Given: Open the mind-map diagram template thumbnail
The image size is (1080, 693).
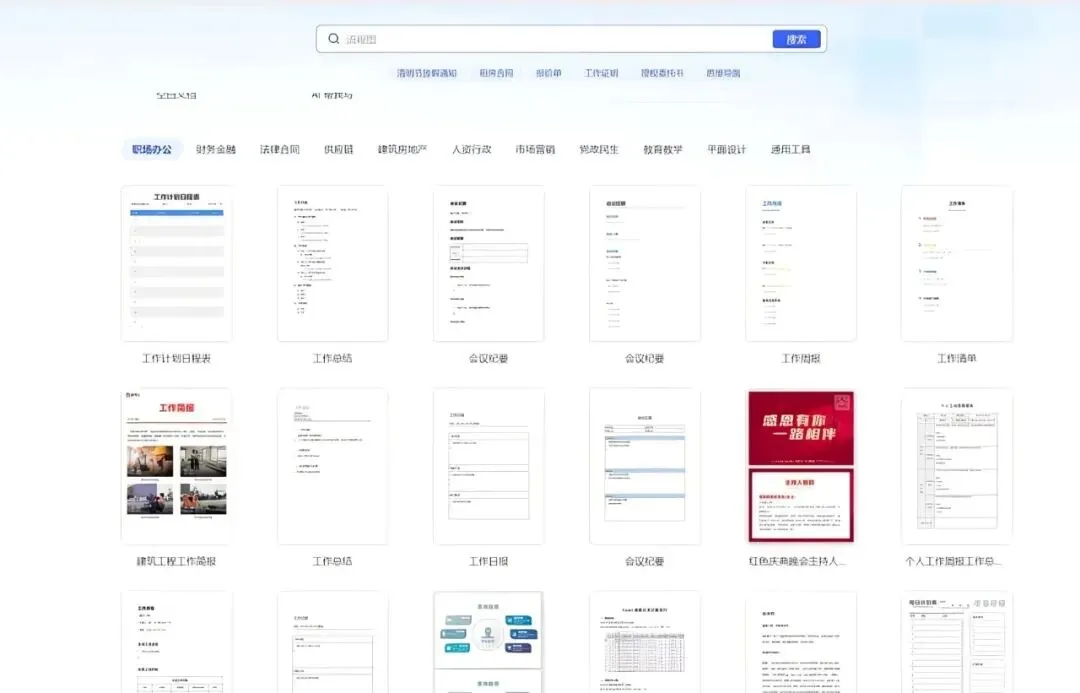Looking at the screenshot, I should point(488,642).
